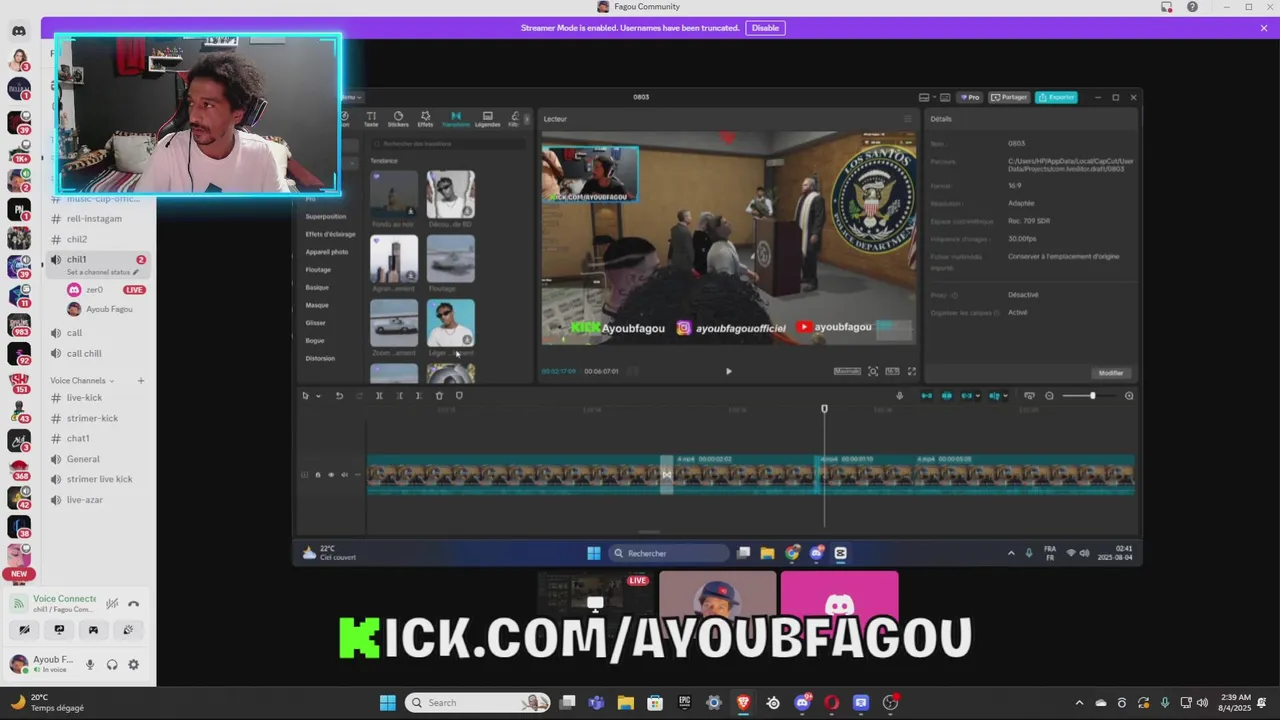Join the call chill voice channel
The width and height of the screenshot is (1280, 720).
(85, 353)
